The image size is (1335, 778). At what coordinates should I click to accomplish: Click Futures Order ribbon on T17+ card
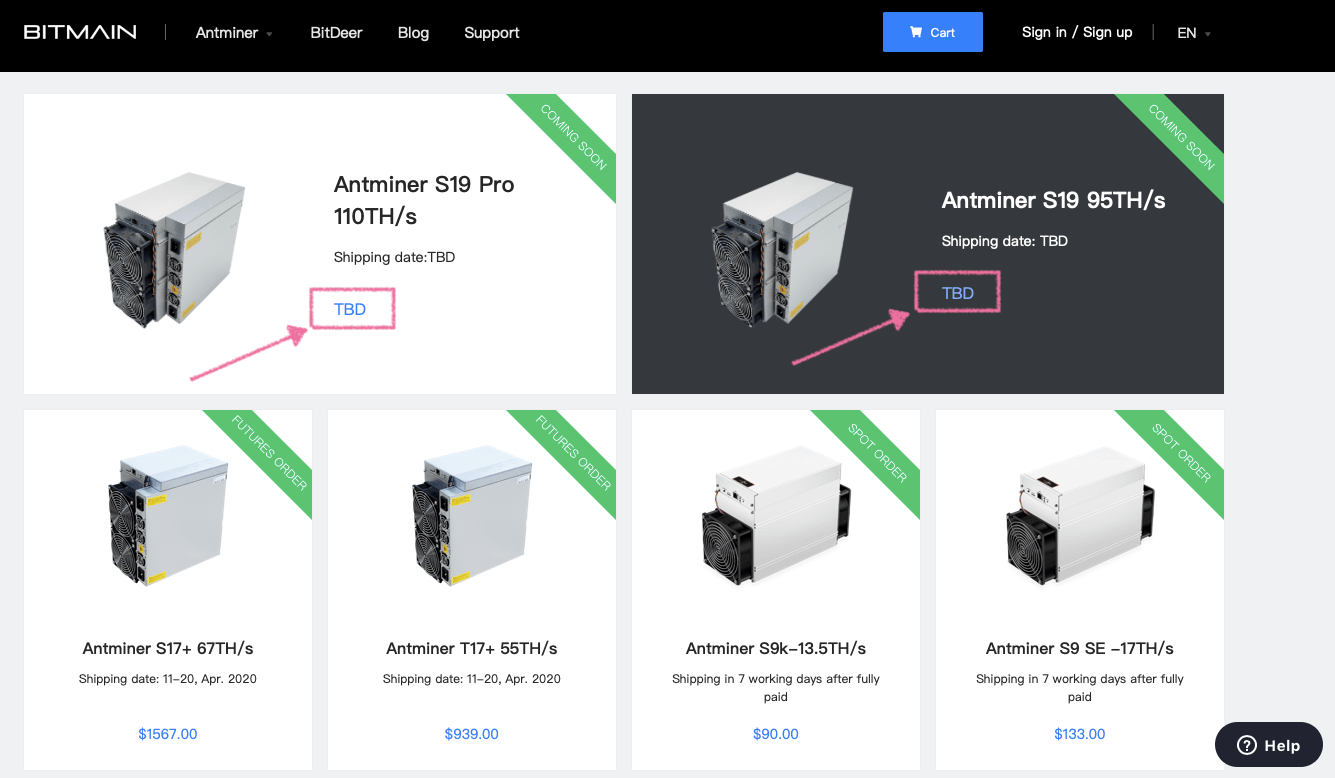tap(573, 453)
